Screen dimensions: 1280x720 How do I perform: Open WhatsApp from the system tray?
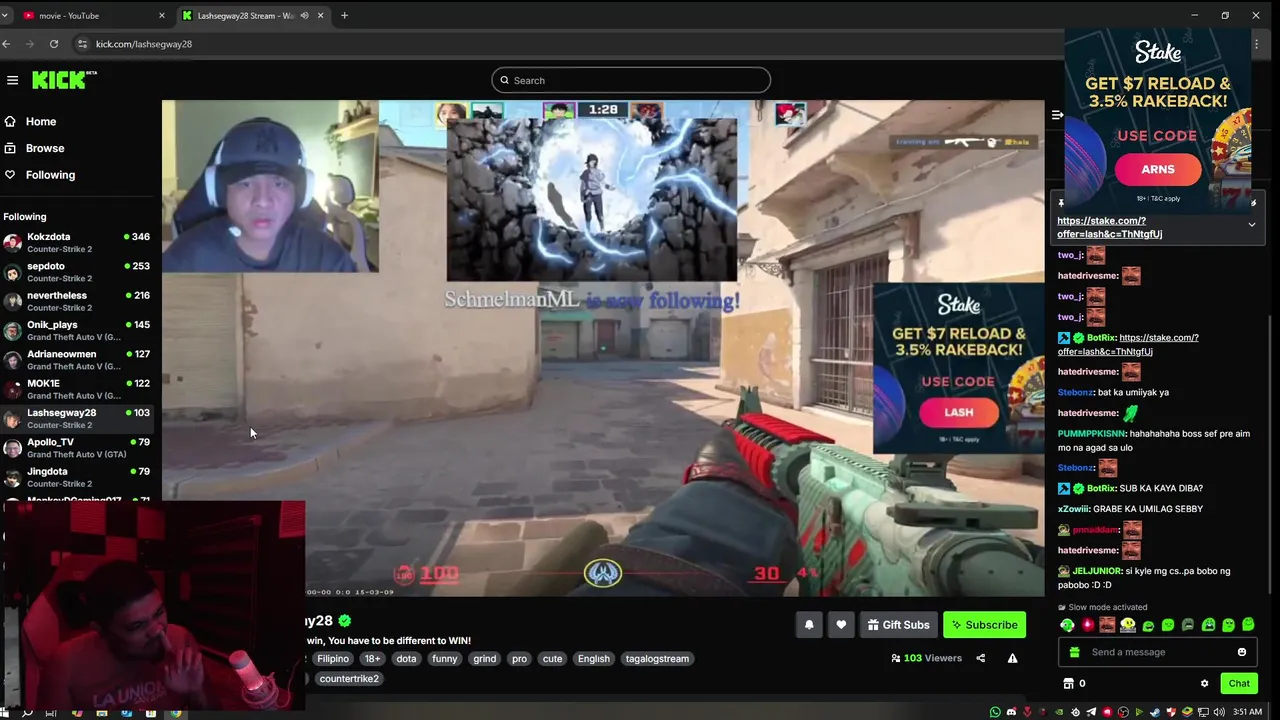click(x=995, y=712)
